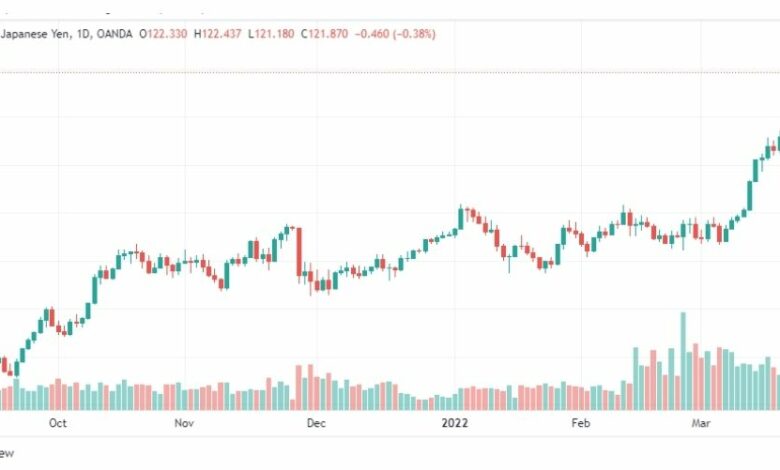Viewport: 780px width, 470px height.
Task: Click the open value O122.330
Action: 163,34
